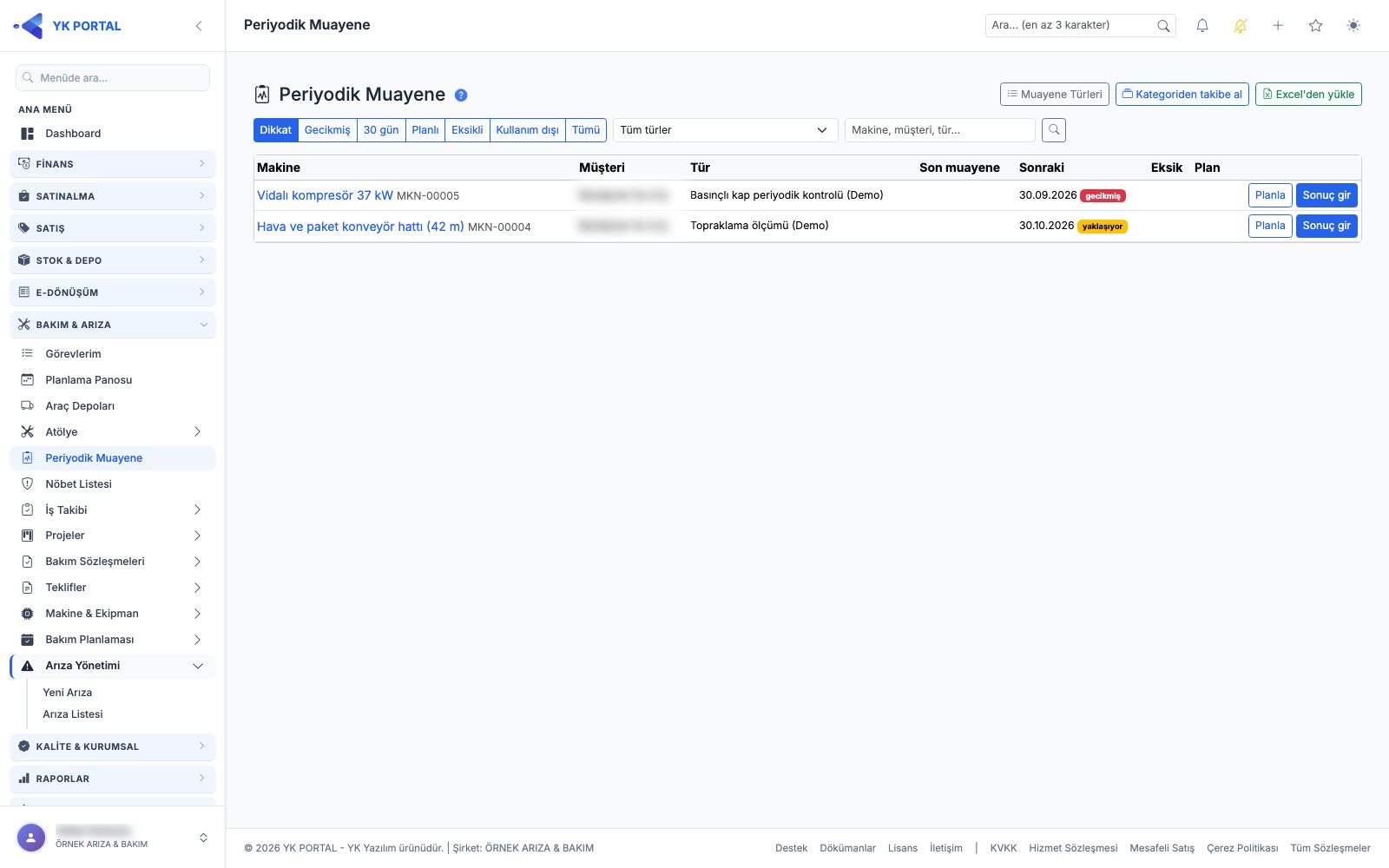Click the Muayene Türleri button
The image size is (1389, 868).
click(x=1055, y=95)
